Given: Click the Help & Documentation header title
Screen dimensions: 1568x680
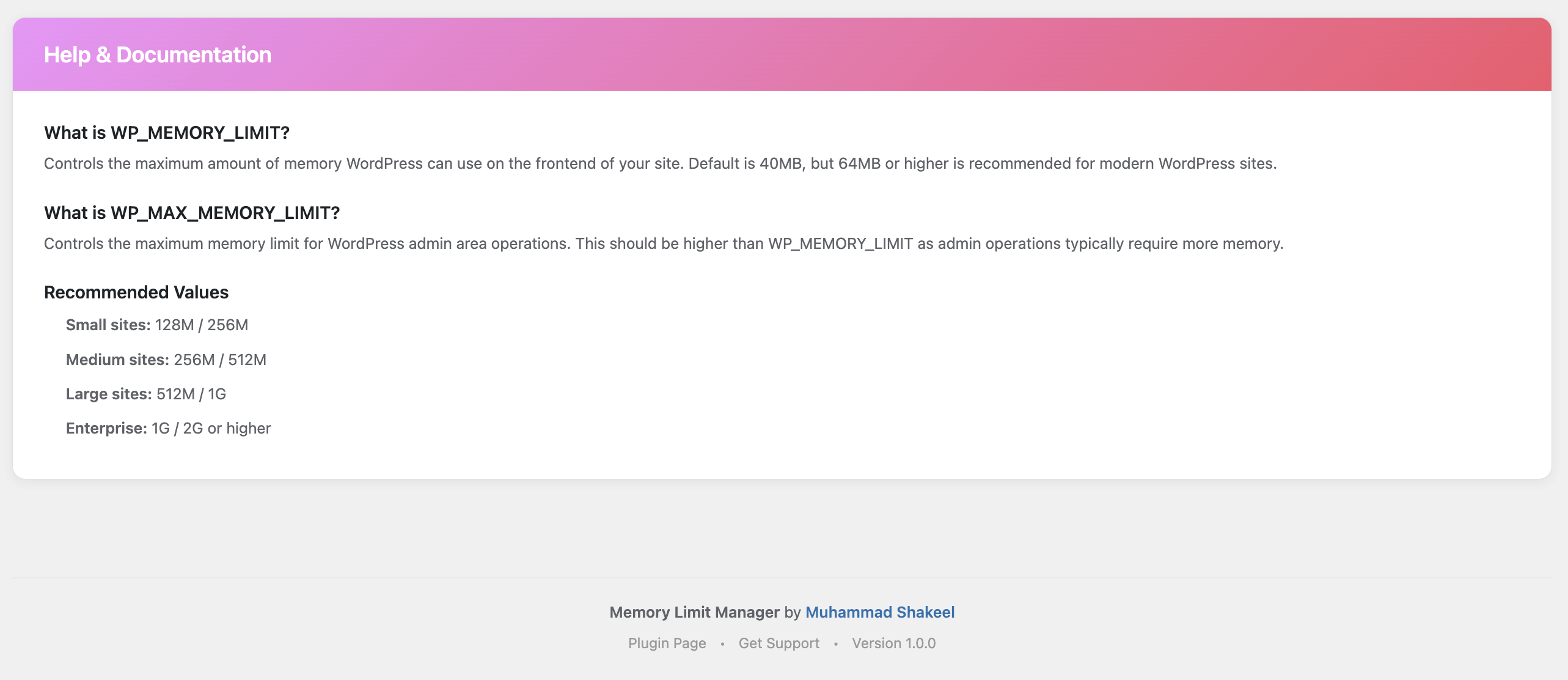Looking at the screenshot, I should (158, 55).
